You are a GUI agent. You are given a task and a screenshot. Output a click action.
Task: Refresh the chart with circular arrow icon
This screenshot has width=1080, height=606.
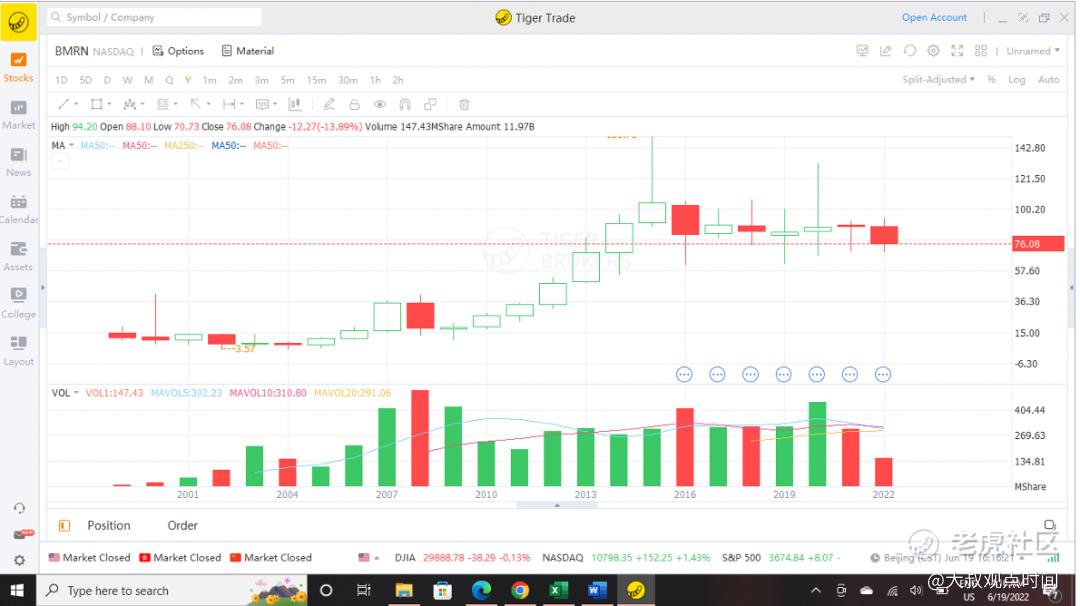tap(910, 50)
